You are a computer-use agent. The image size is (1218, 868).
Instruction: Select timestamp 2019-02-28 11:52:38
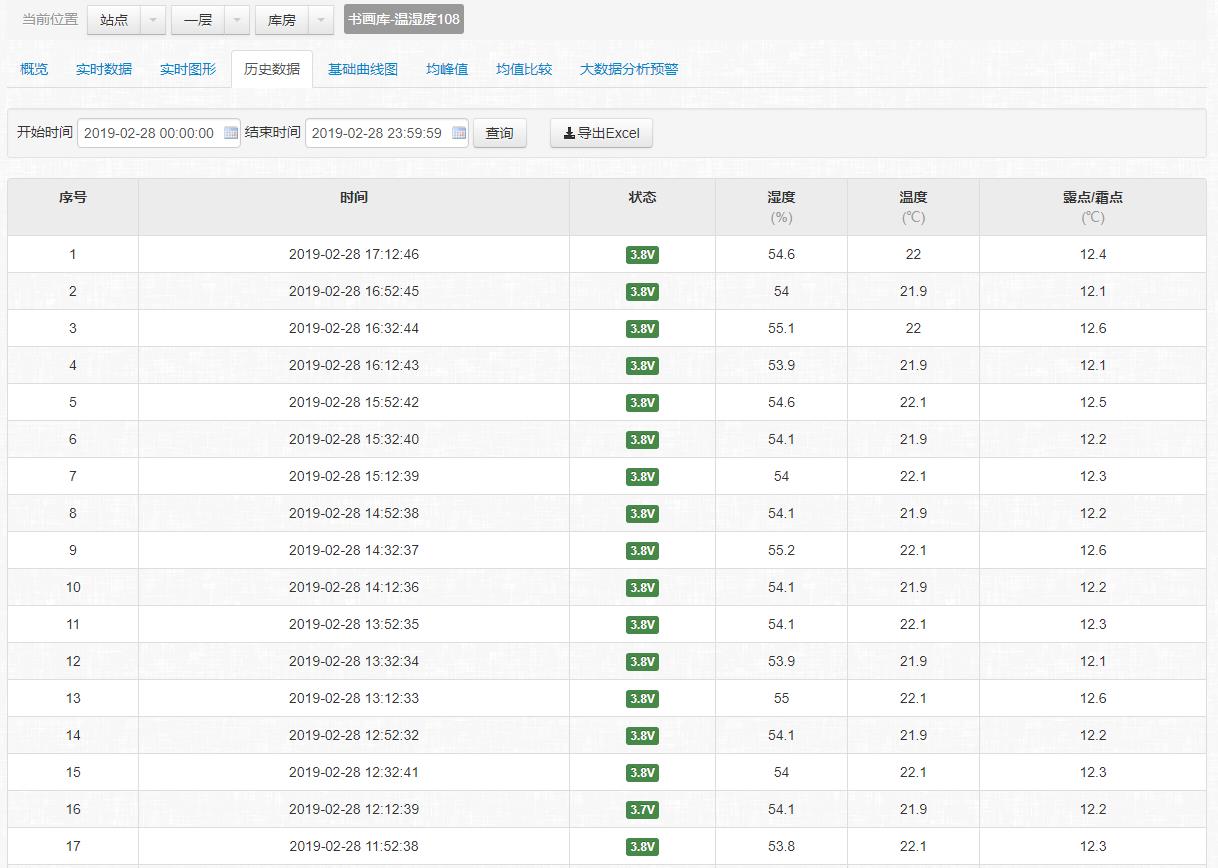pos(354,847)
